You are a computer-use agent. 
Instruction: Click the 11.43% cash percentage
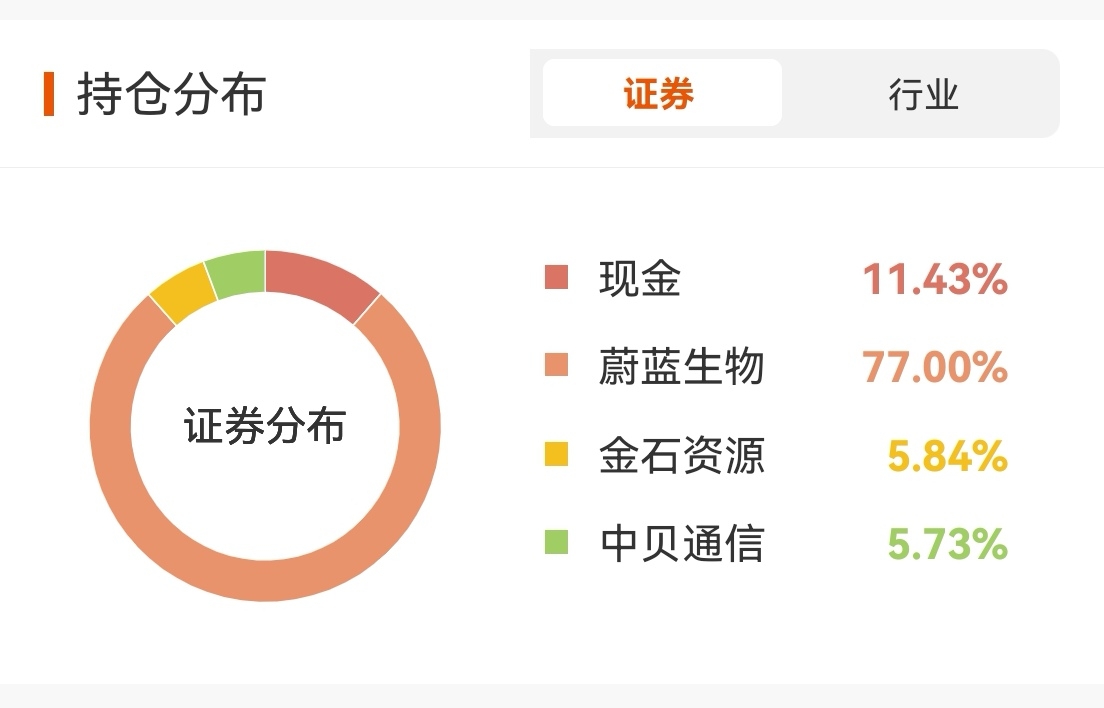pos(935,279)
